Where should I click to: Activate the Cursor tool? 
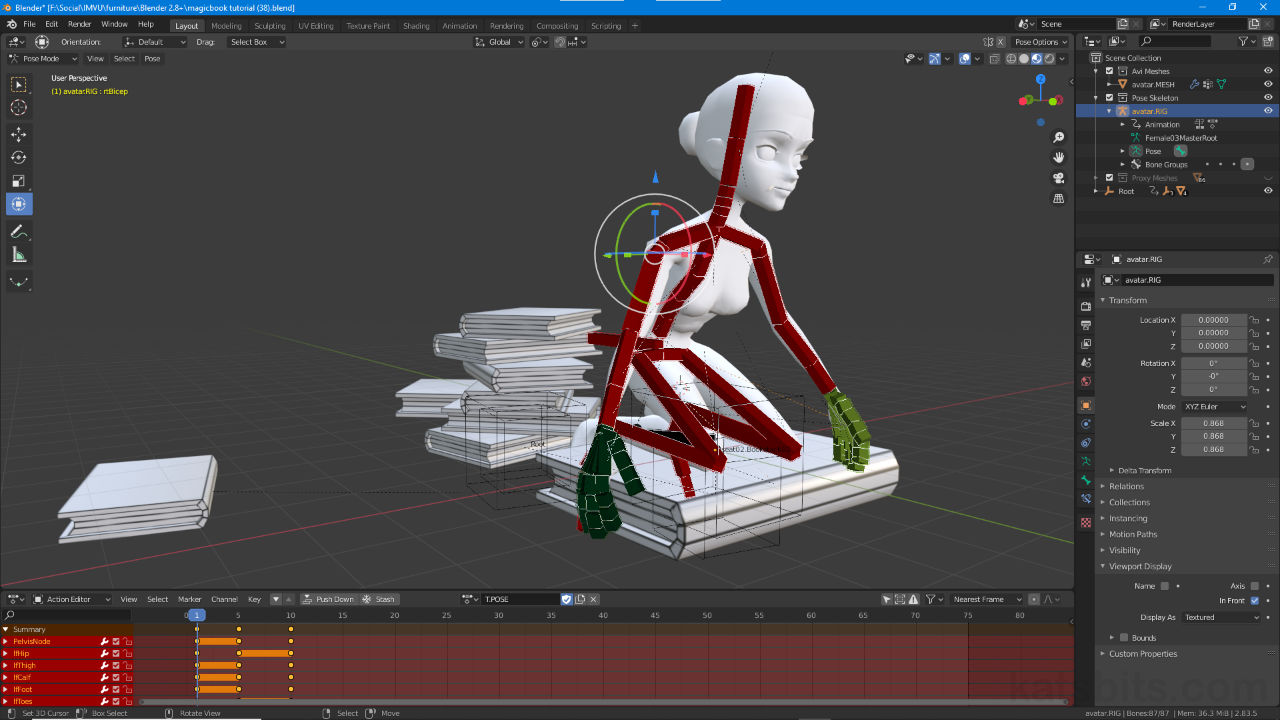[x=19, y=107]
